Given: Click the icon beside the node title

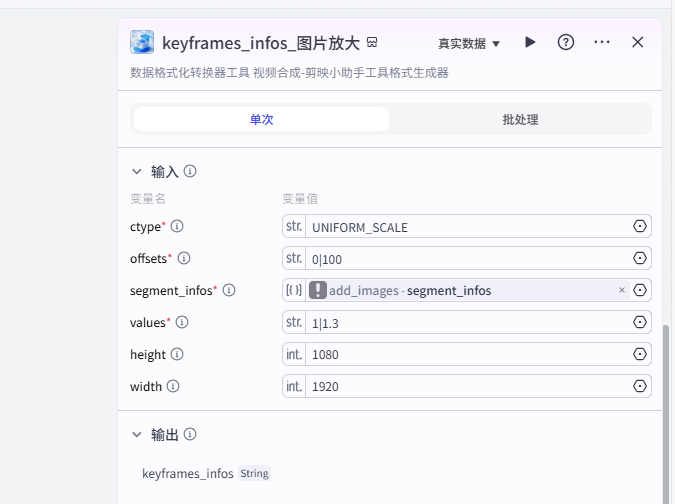Looking at the screenshot, I should point(372,43).
